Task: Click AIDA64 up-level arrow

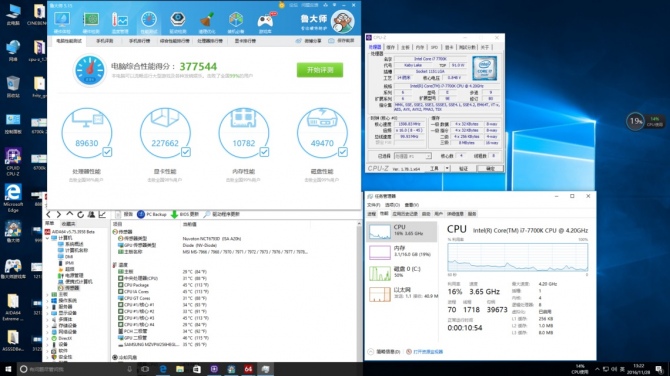Action: click(70, 214)
